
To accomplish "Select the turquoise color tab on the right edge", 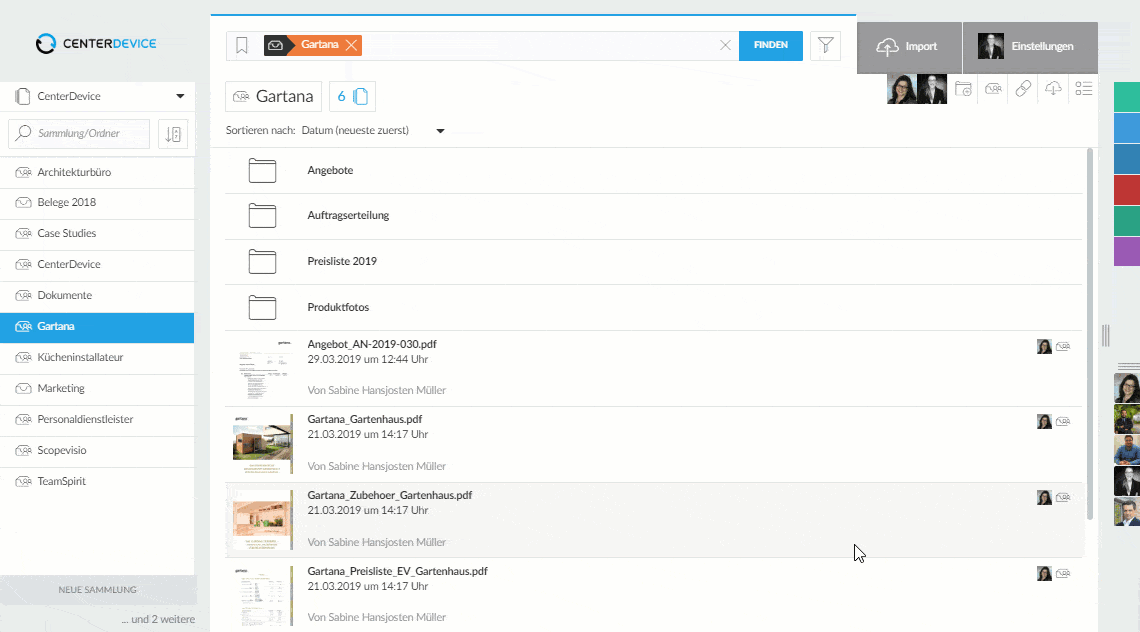I will coord(1127,97).
